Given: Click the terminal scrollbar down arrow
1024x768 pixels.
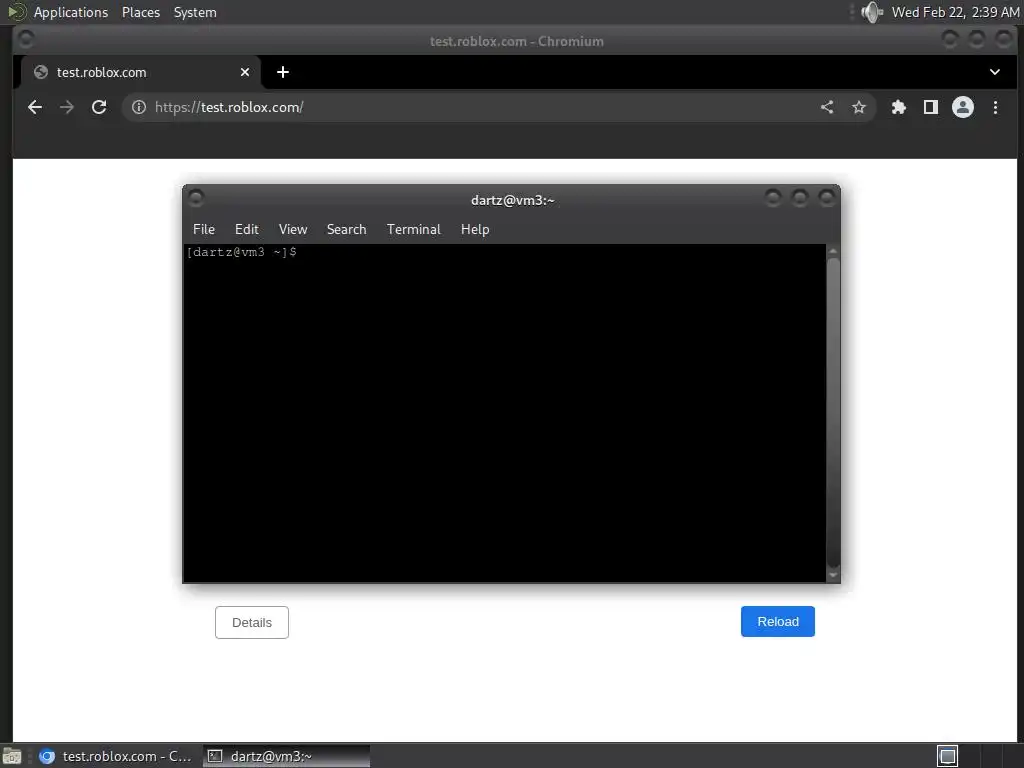Looking at the screenshot, I should 833,575.
